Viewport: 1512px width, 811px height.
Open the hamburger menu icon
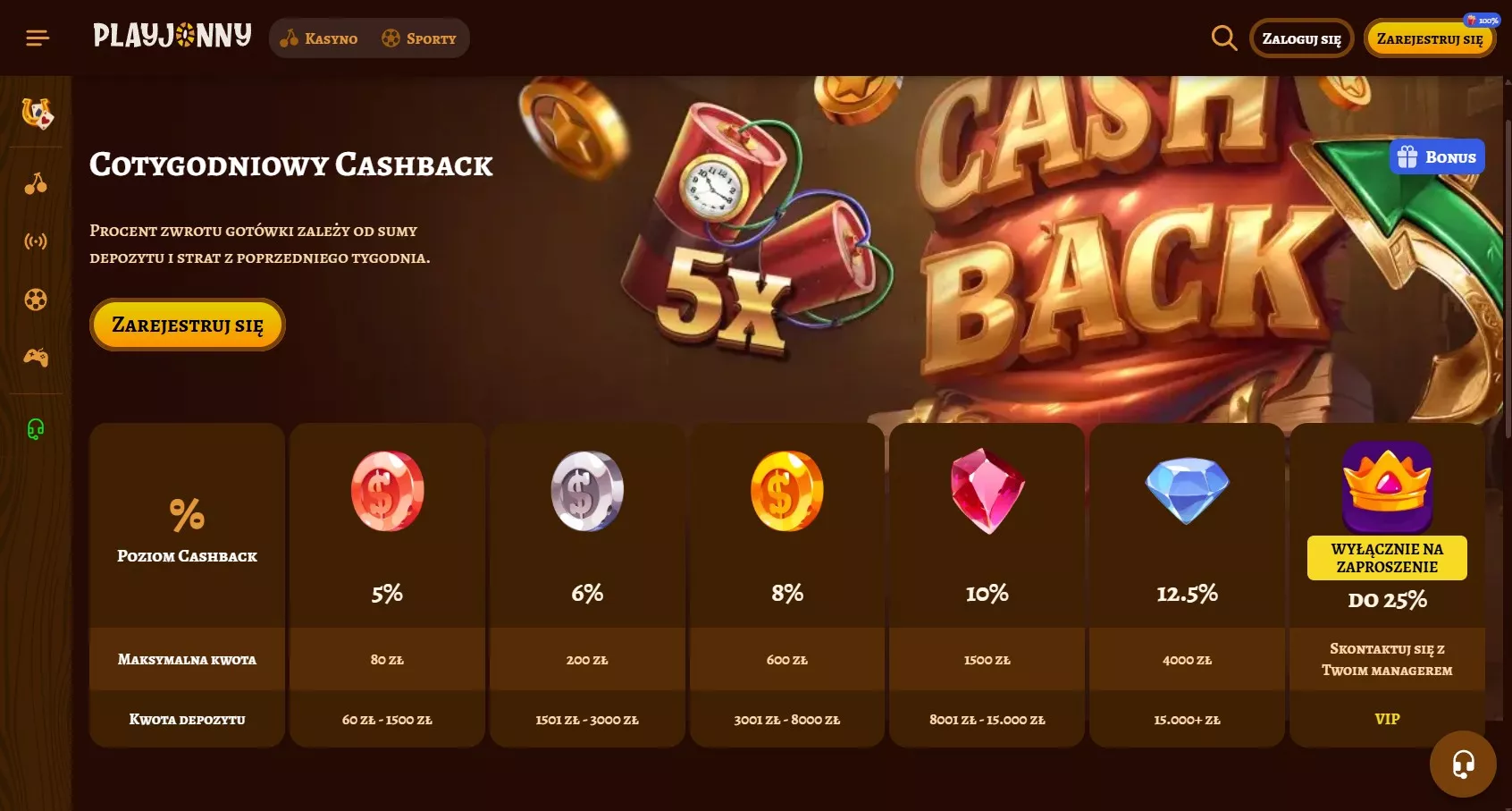tap(38, 38)
